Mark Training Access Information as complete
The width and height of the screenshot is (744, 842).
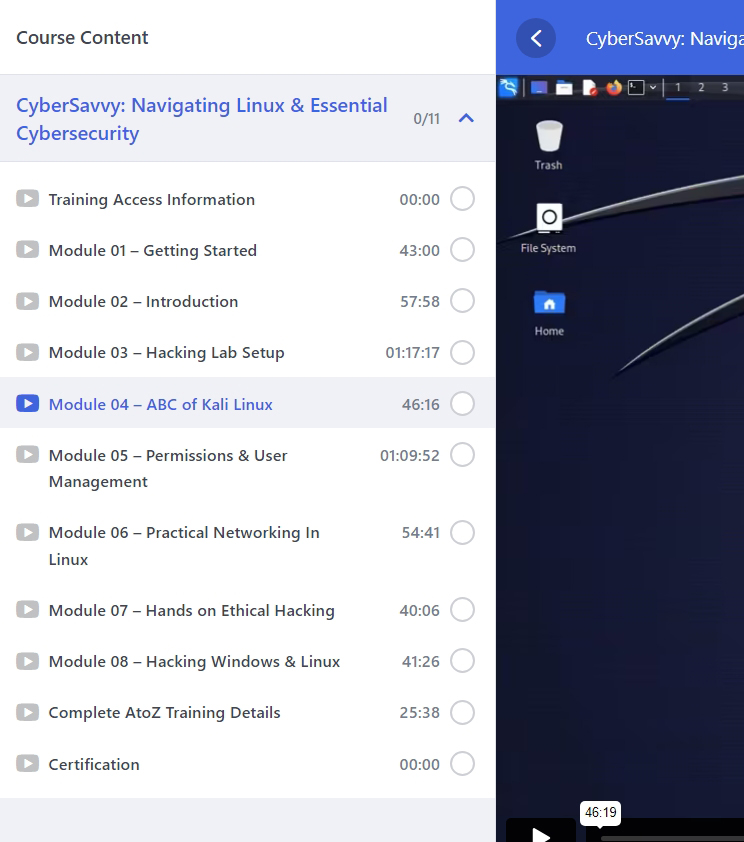[462, 199]
